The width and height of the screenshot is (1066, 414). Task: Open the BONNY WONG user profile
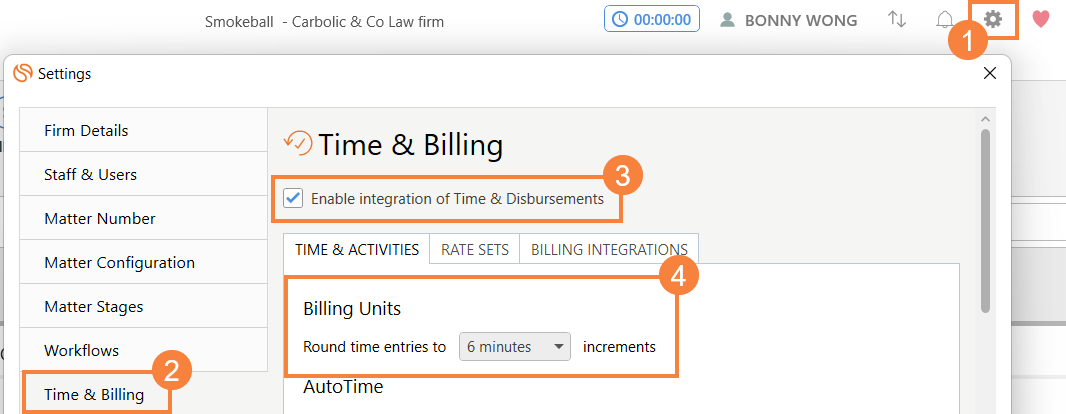pos(789,20)
